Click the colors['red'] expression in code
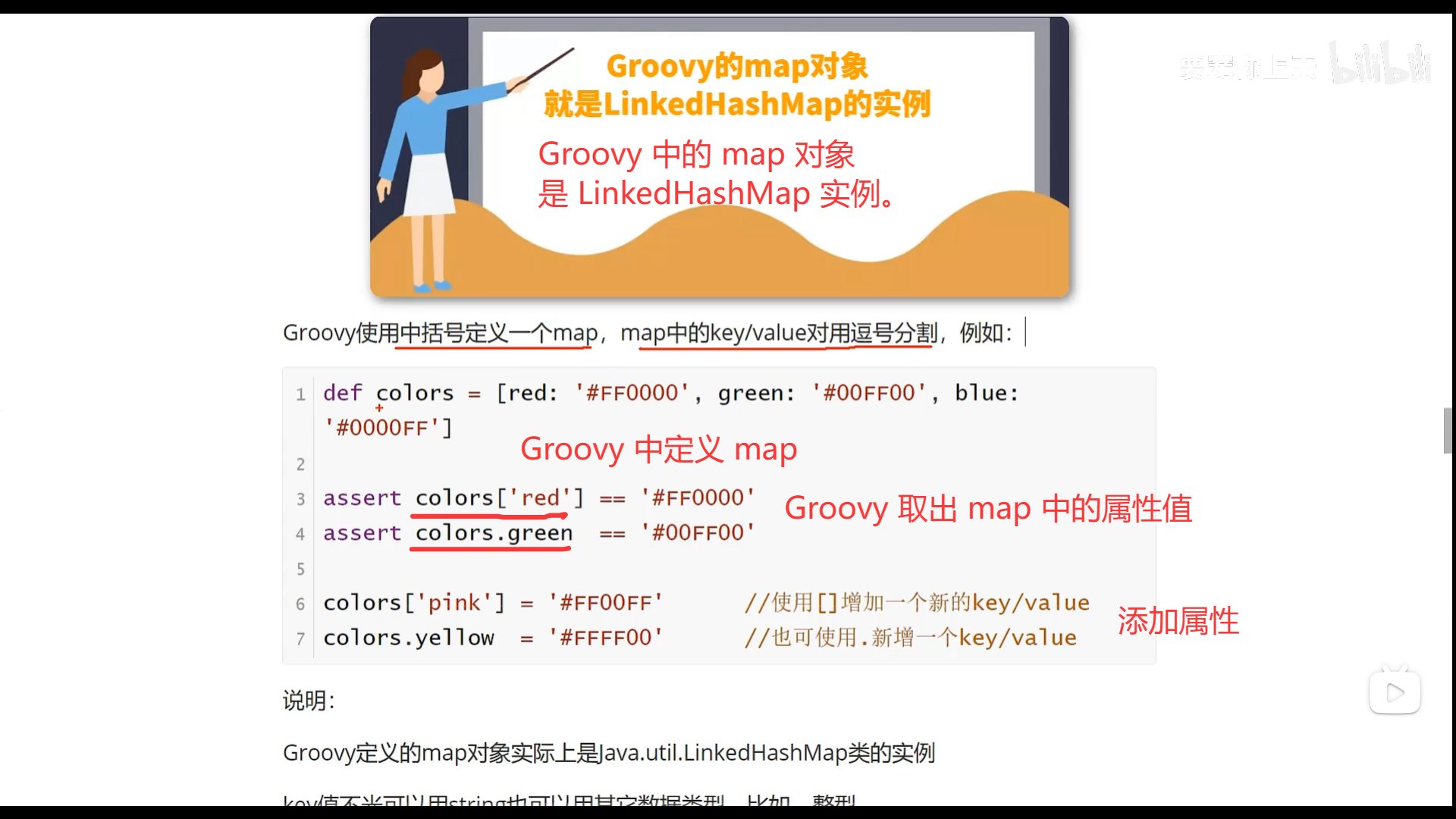 click(x=499, y=498)
